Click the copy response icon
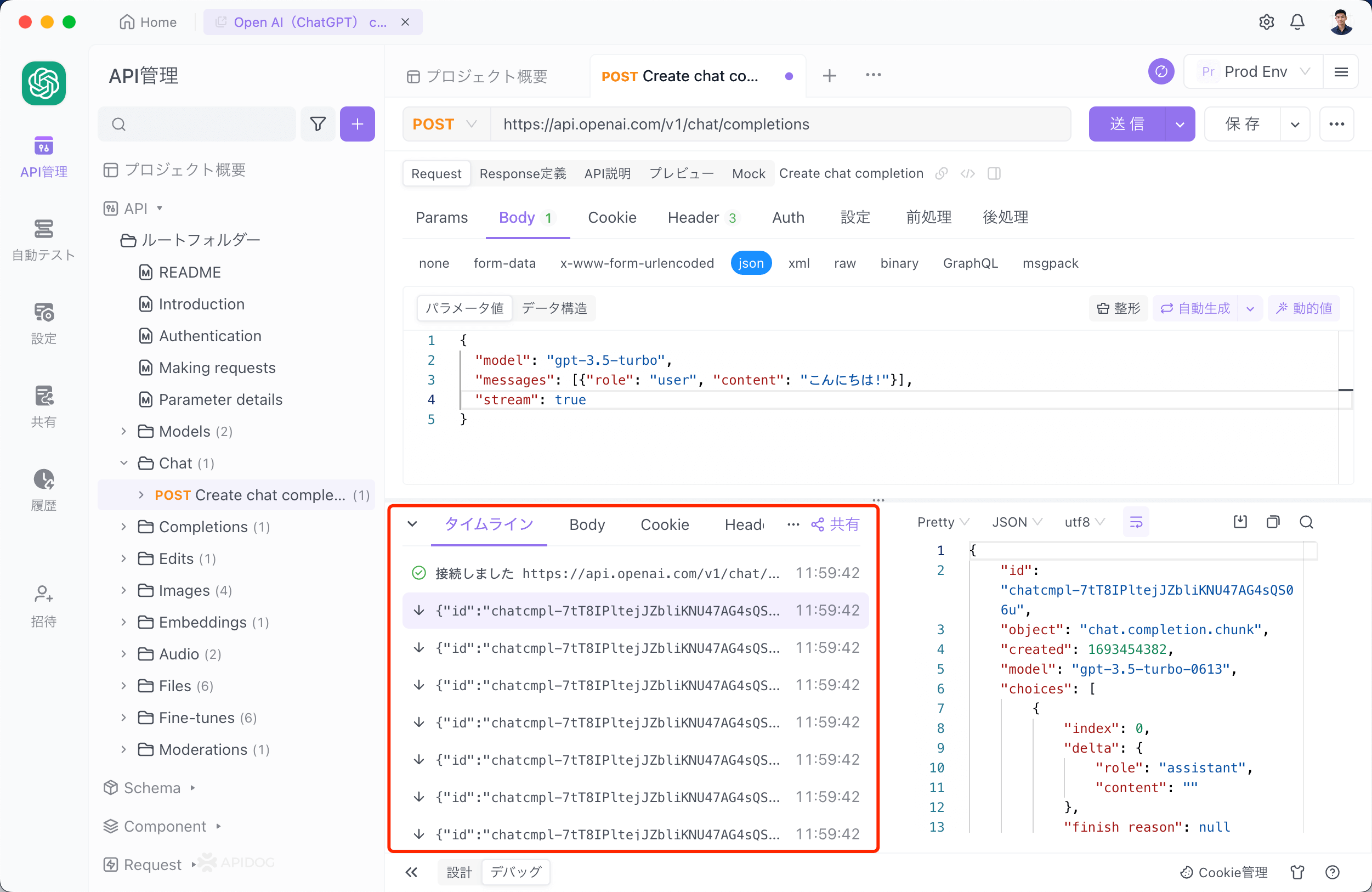This screenshot has width=1372, height=892. pyautogui.click(x=1273, y=522)
